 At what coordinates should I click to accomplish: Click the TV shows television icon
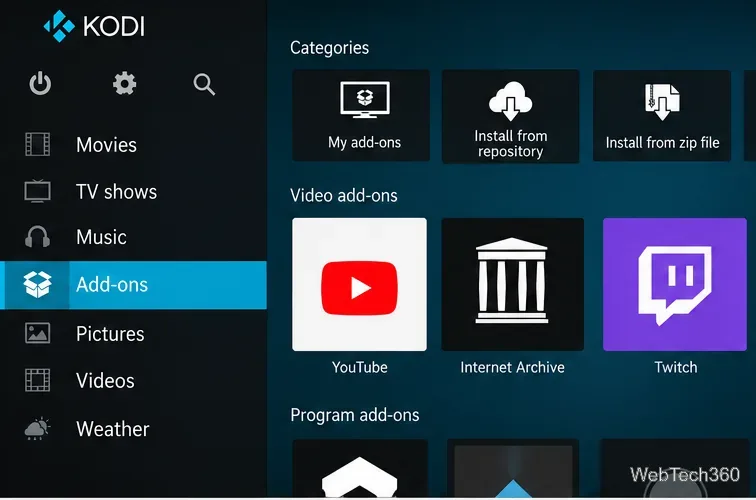tap(38, 191)
